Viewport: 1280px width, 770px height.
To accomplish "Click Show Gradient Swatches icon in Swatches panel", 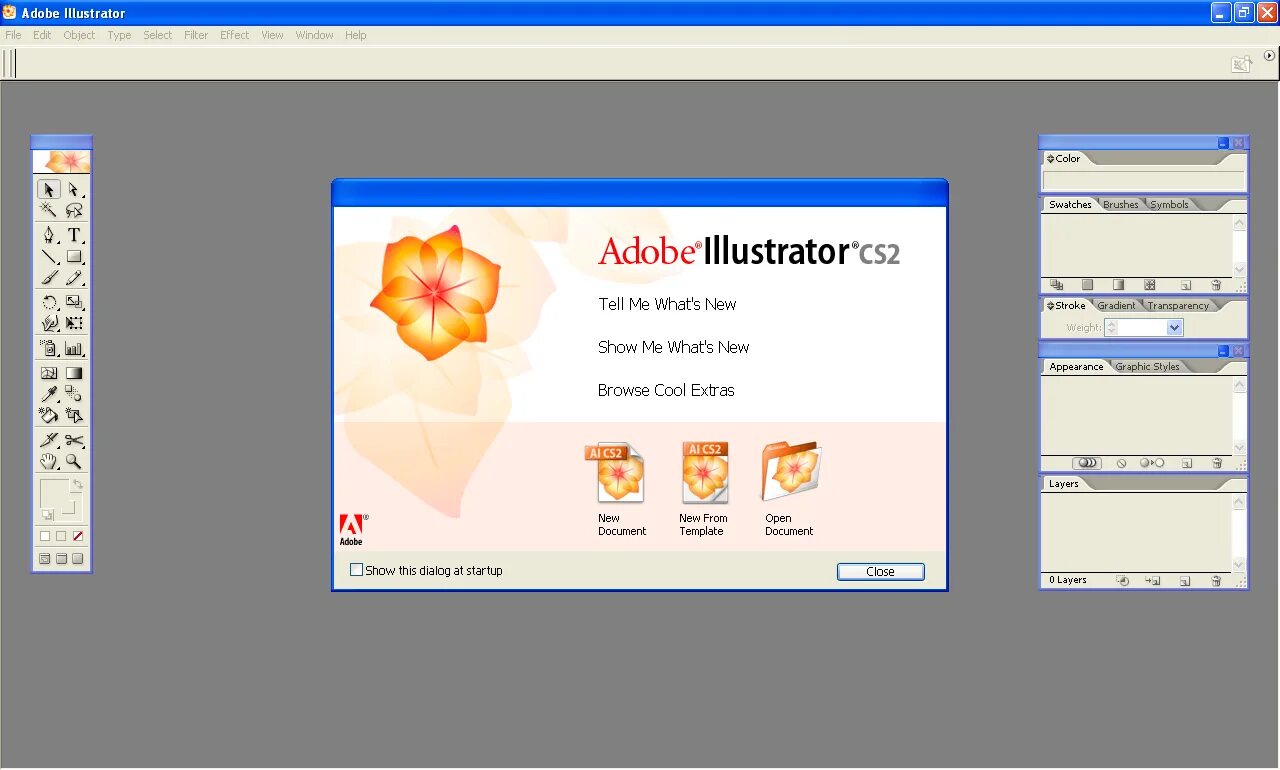I will tap(1119, 285).
